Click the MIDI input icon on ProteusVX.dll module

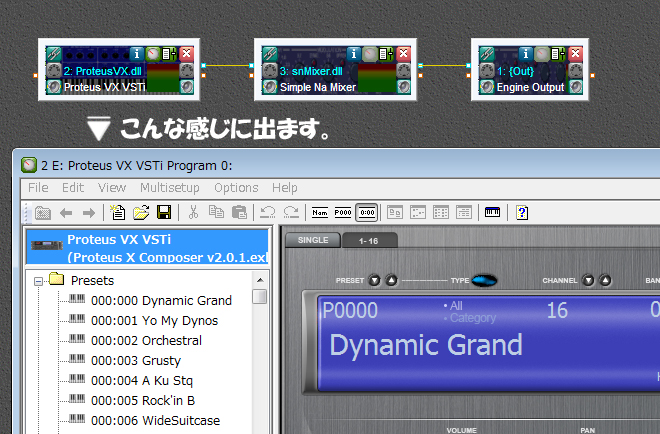tap(53, 70)
